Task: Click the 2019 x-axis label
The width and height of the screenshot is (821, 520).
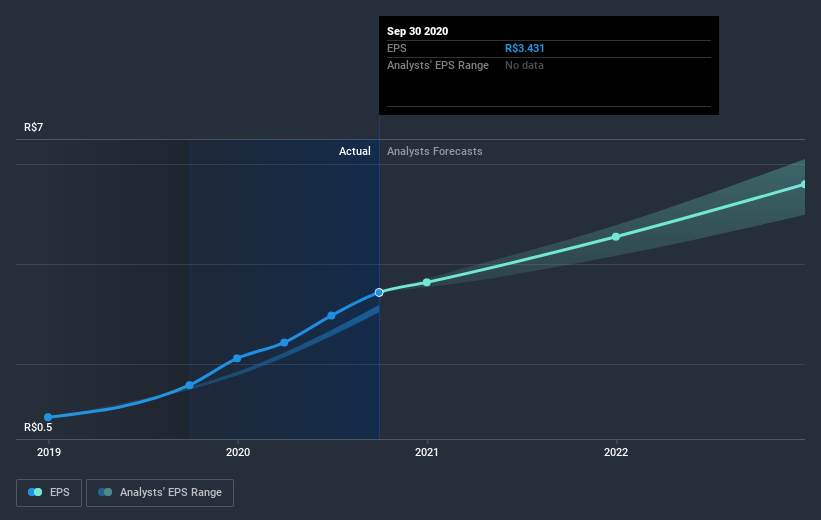Action: (49, 452)
